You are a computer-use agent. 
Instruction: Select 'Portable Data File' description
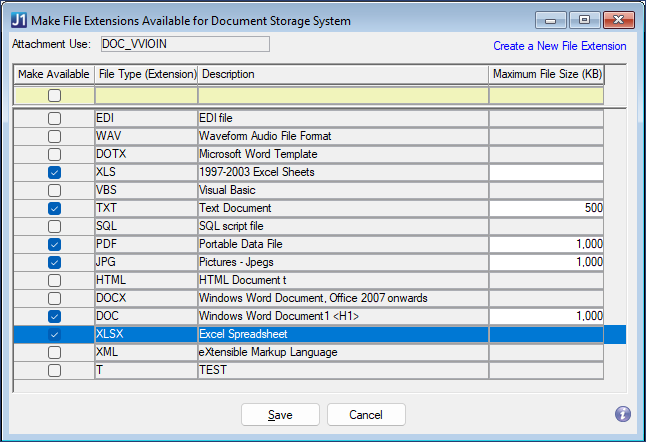pos(343,244)
